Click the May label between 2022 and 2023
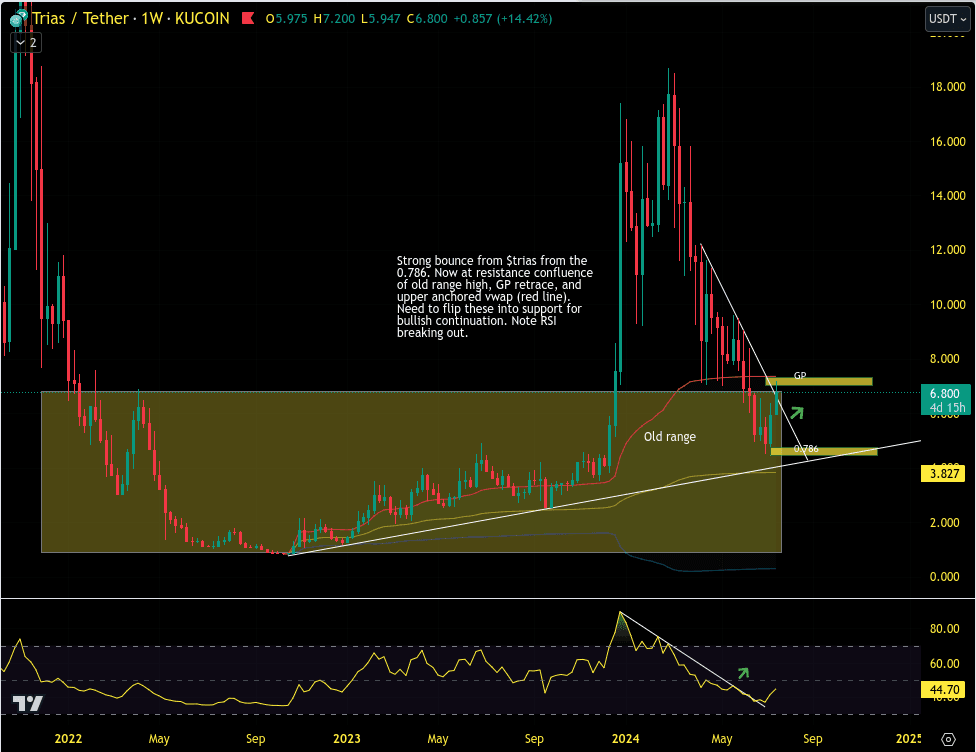This screenshot has width=976, height=752. pos(159,739)
